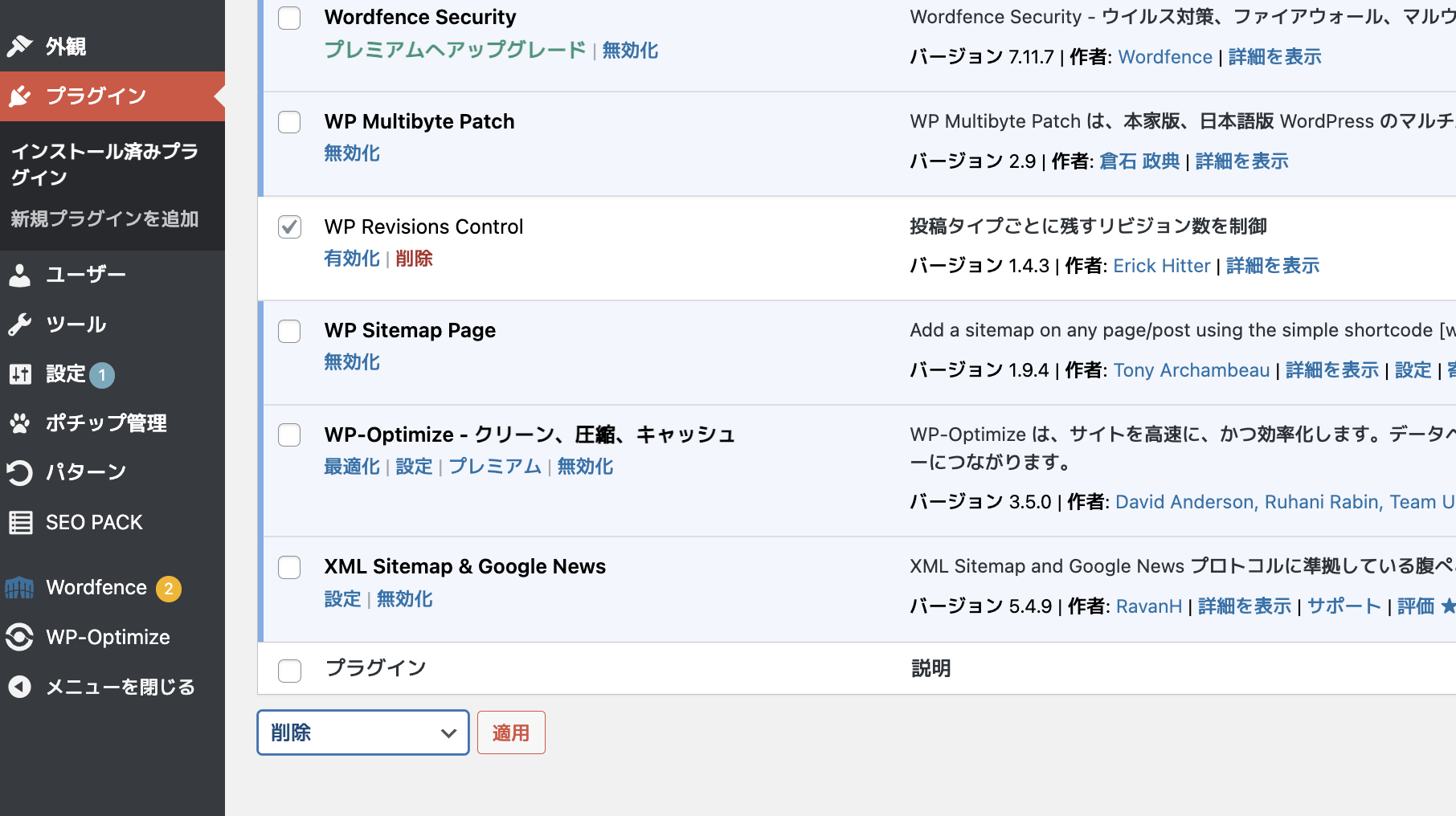Check the WP Multibyte Patch checkbox

click(x=289, y=122)
